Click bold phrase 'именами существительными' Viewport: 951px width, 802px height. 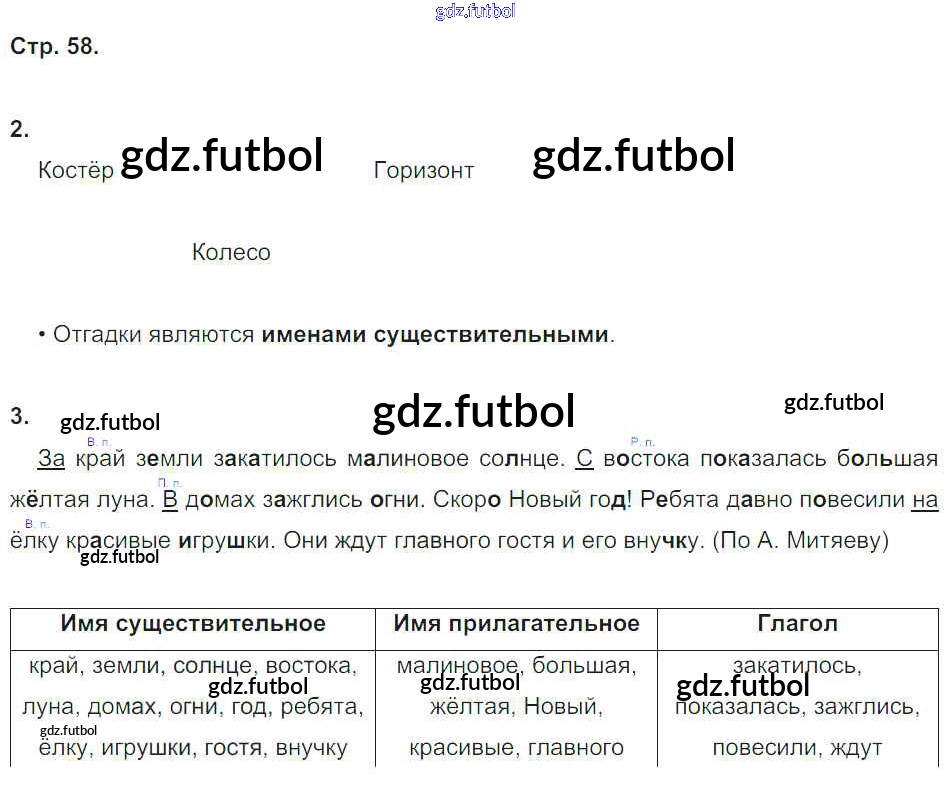(x=435, y=335)
